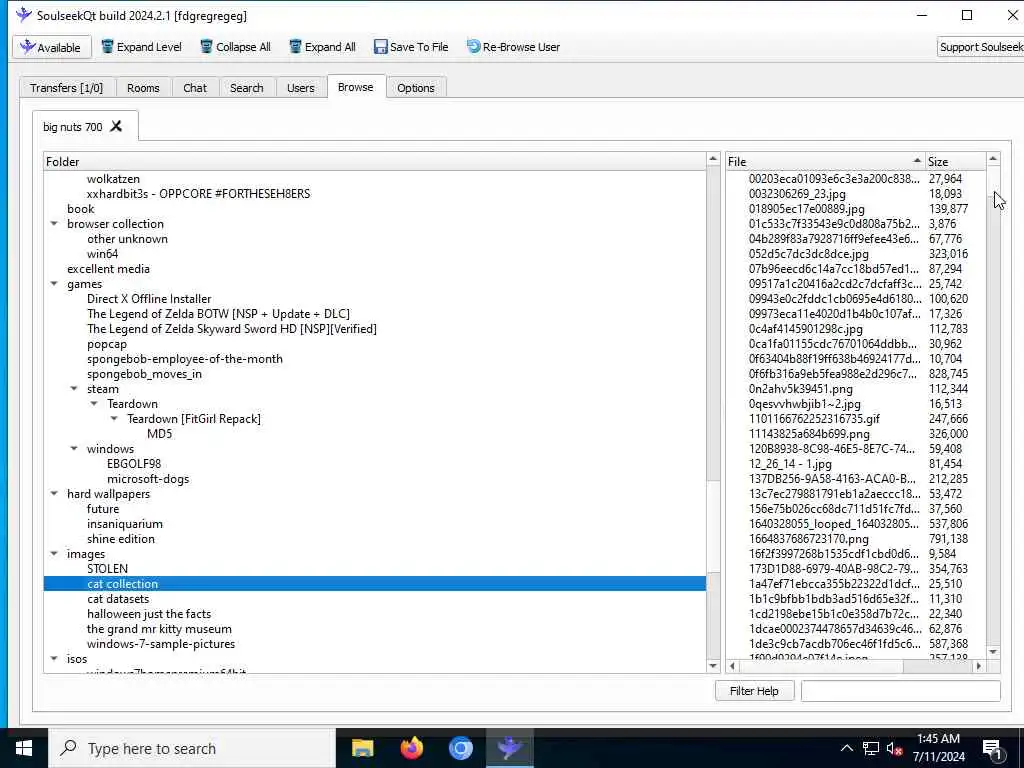Sort files by the Size column header
Viewport: 1024px width, 768px height.
click(955, 161)
